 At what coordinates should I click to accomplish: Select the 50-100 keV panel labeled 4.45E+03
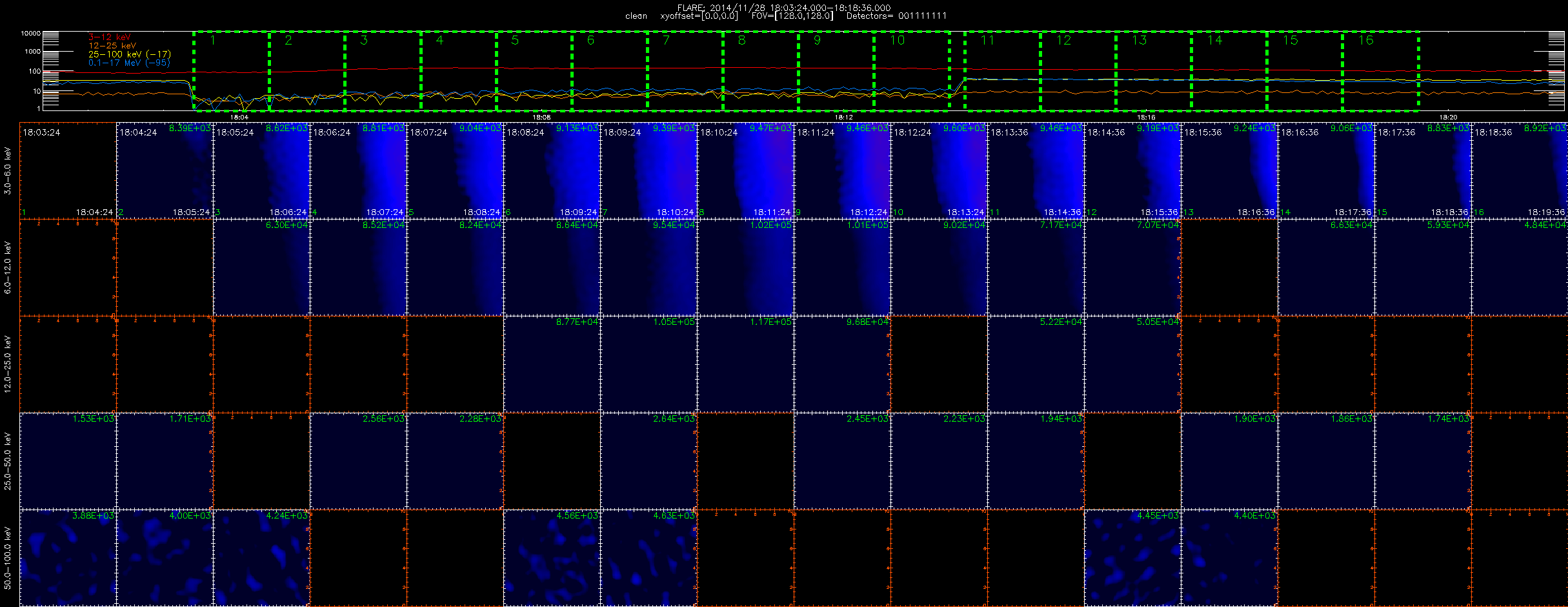coord(1132,558)
